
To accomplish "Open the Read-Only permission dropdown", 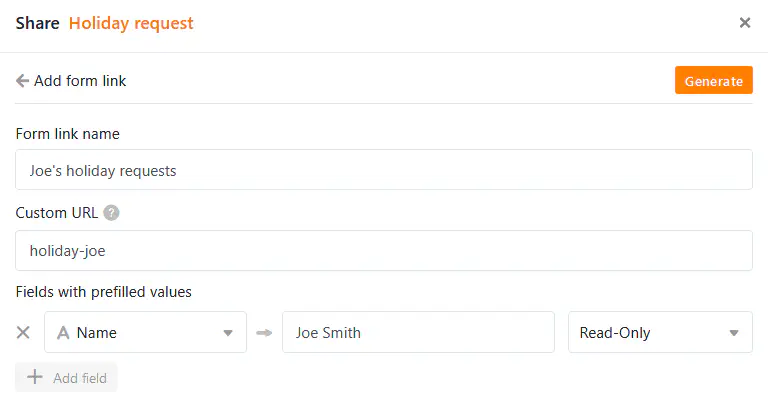I will (660, 332).
